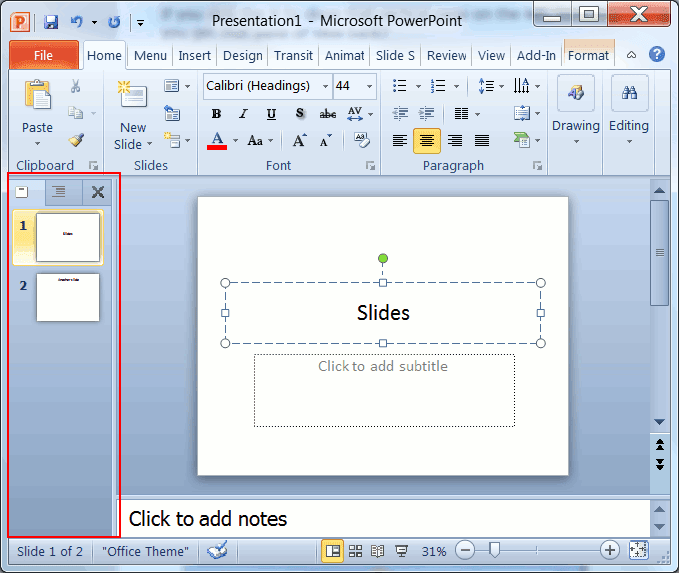Apply text shadow with S icon
This screenshot has height=573, width=679.
point(300,113)
